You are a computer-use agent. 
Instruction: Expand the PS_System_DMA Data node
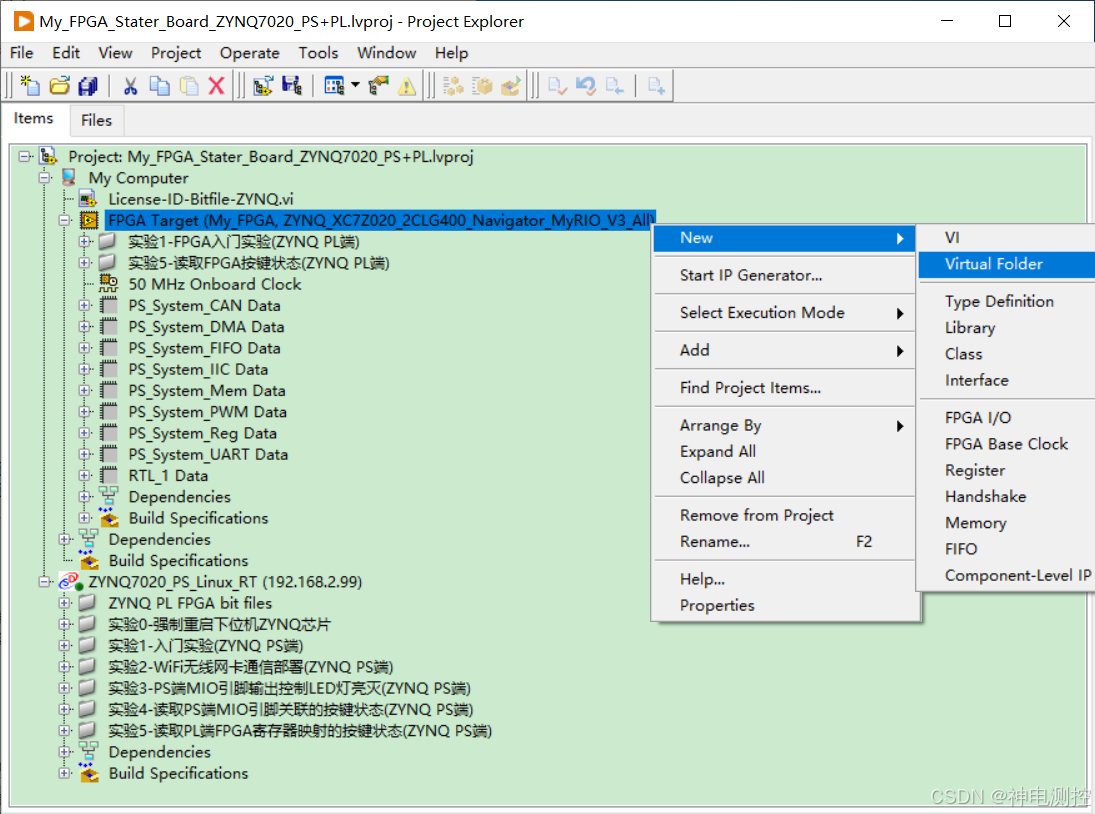pyautogui.click(x=84, y=327)
